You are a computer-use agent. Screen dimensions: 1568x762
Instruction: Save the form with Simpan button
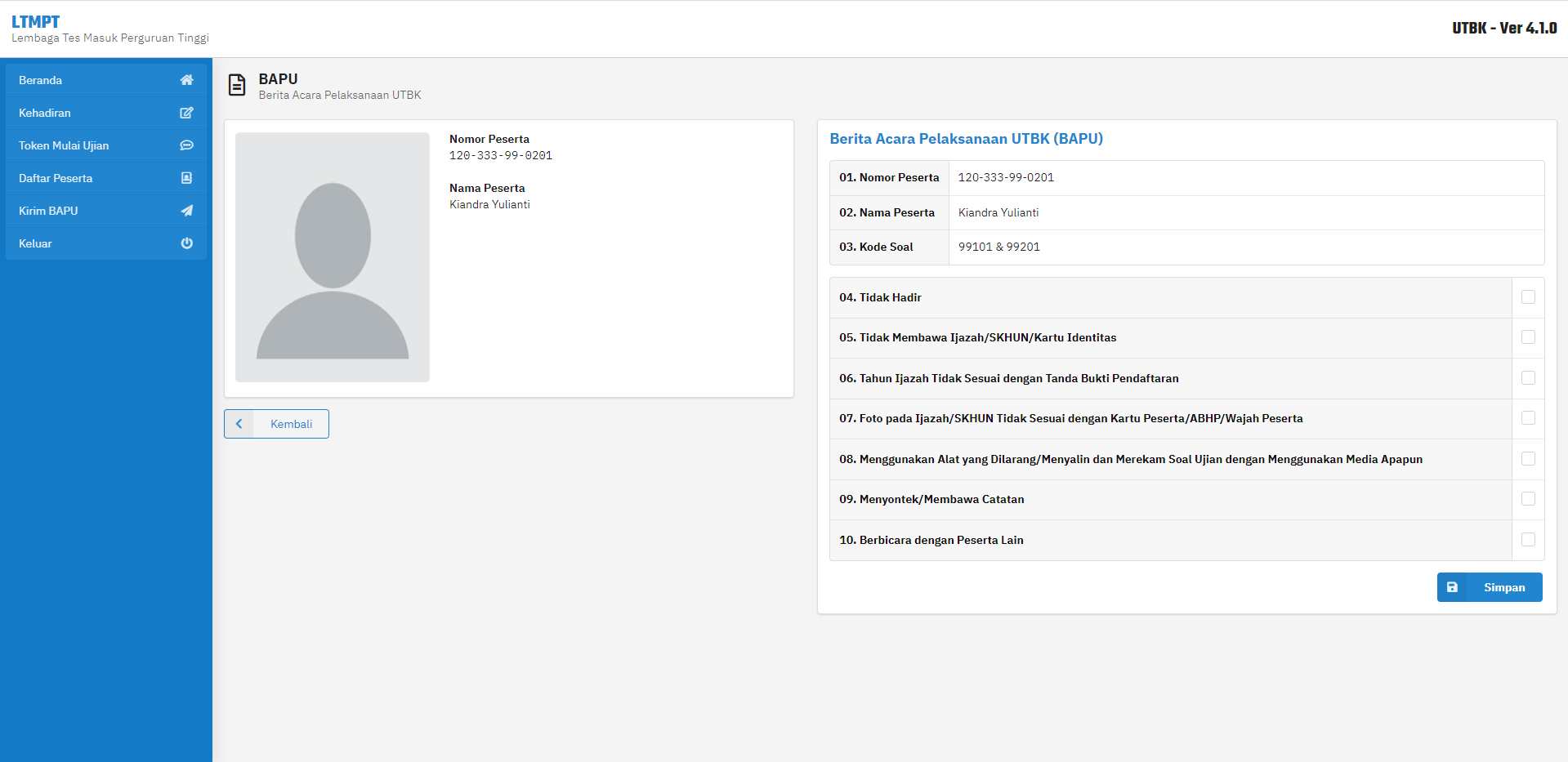(1490, 587)
